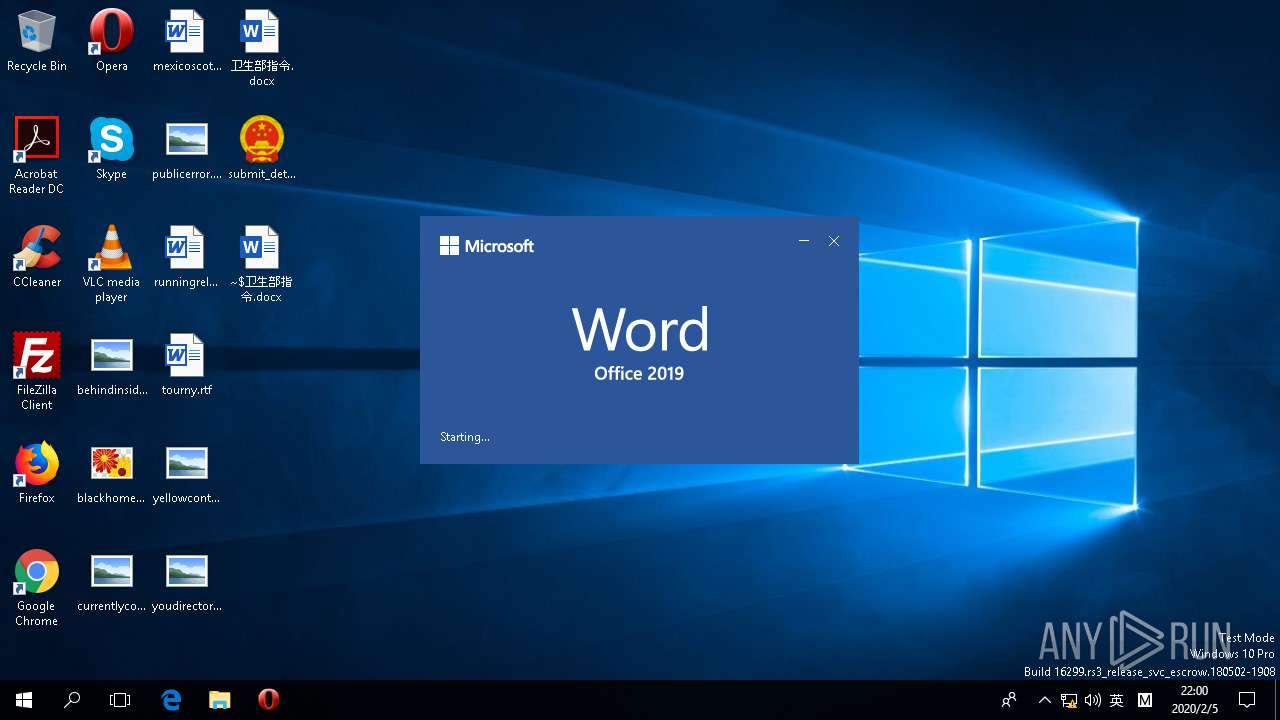Viewport: 1280px width, 720px height.
Task: Click the Microsoft logo on Word splash
Action: tap(487, 245)
